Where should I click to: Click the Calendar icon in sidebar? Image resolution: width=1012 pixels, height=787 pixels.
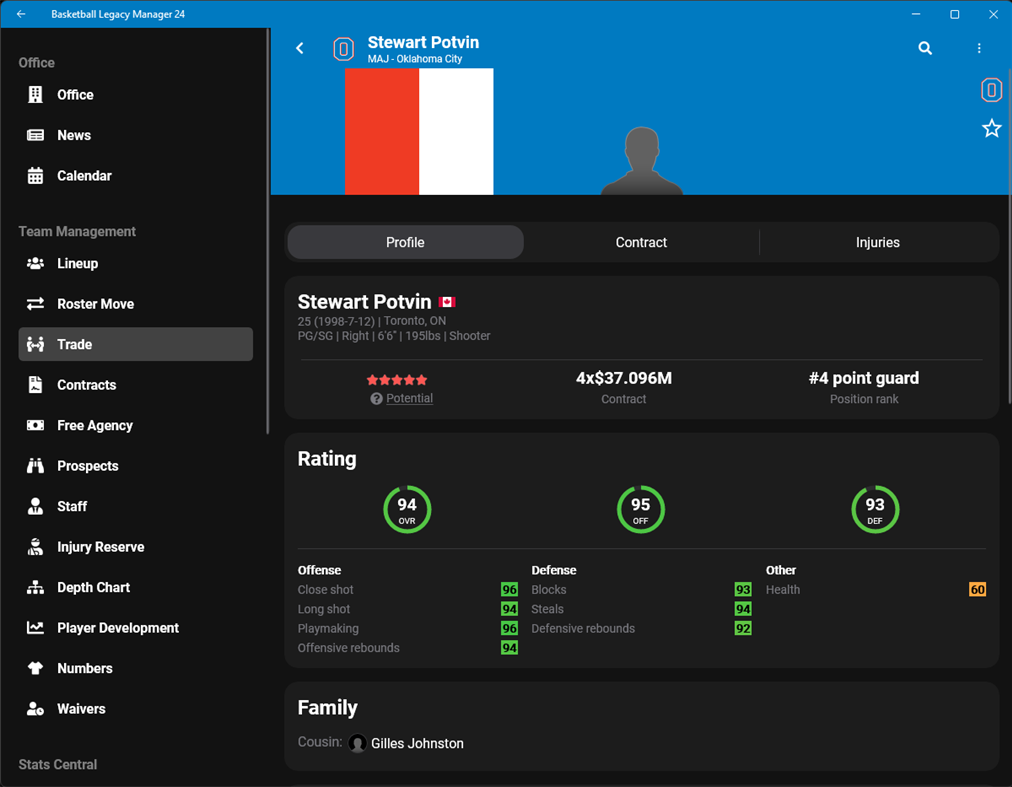(35, 176)
